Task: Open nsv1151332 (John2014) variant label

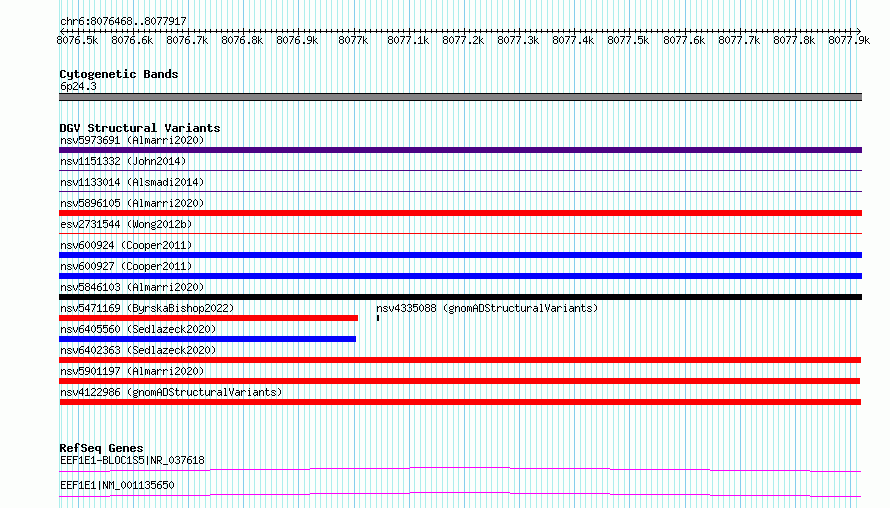Action: point(123,161)
